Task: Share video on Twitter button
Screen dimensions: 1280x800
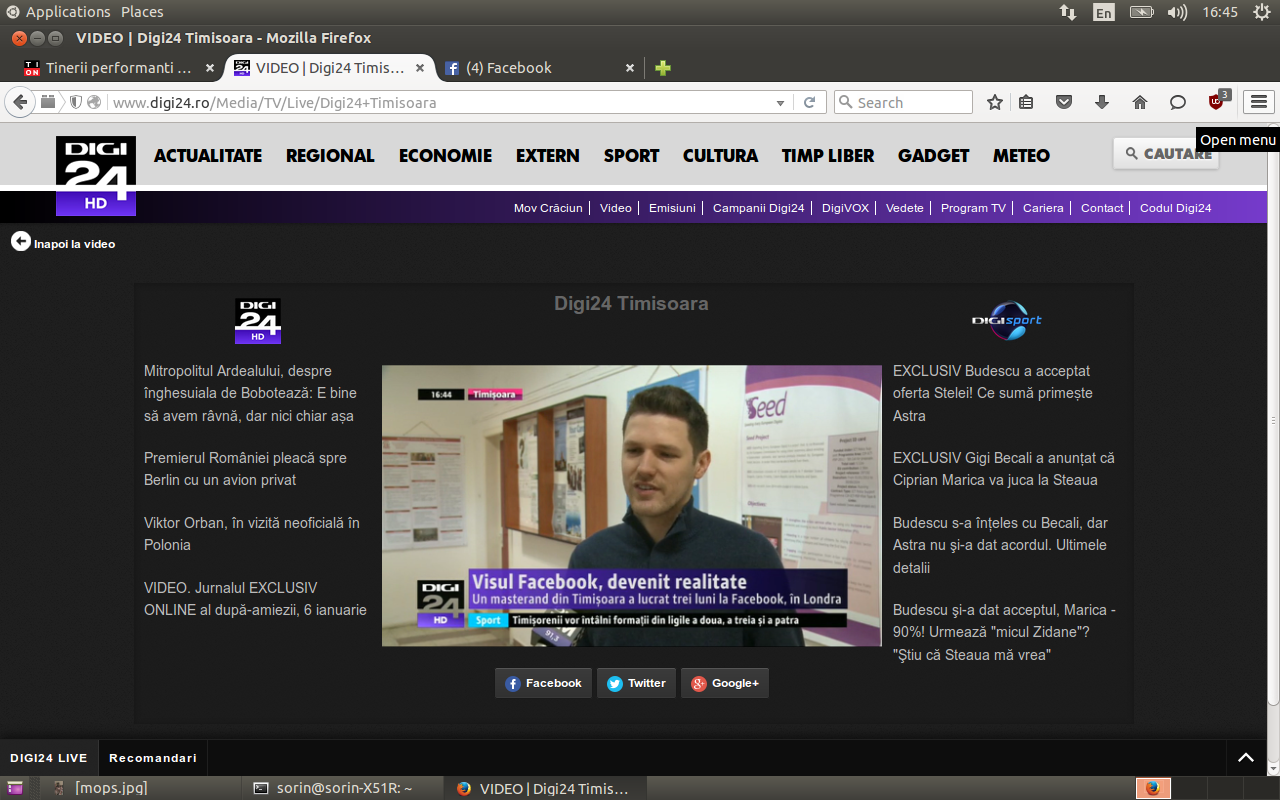Action: tap(636, 683)
